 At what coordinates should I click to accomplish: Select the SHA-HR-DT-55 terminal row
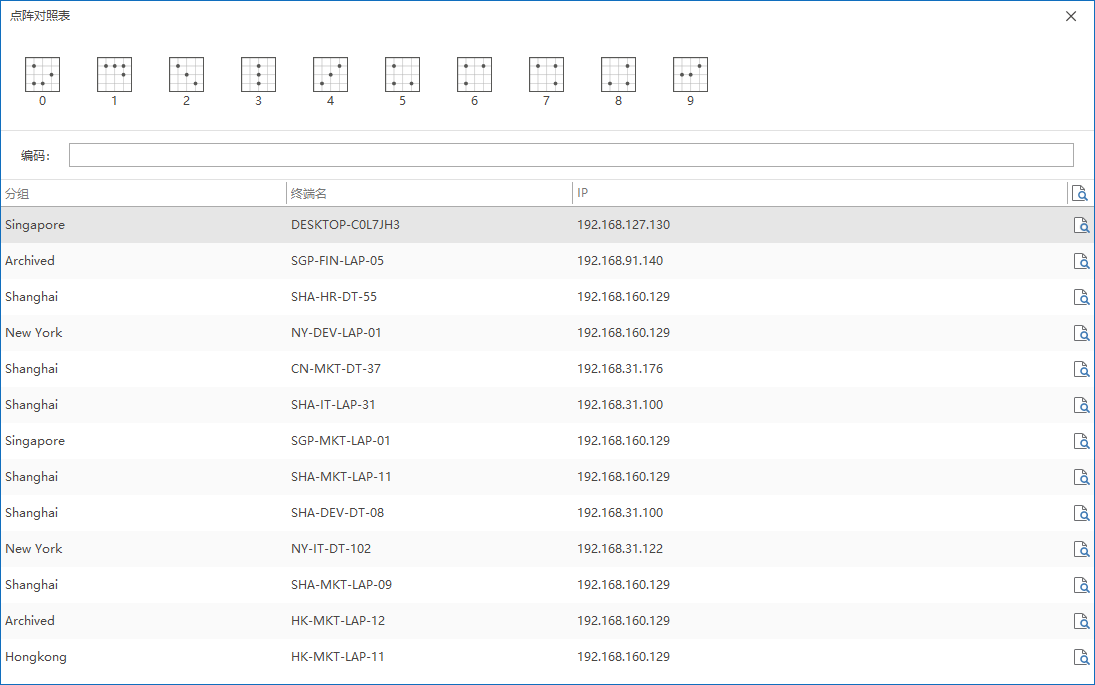click(x=334, y=297)
